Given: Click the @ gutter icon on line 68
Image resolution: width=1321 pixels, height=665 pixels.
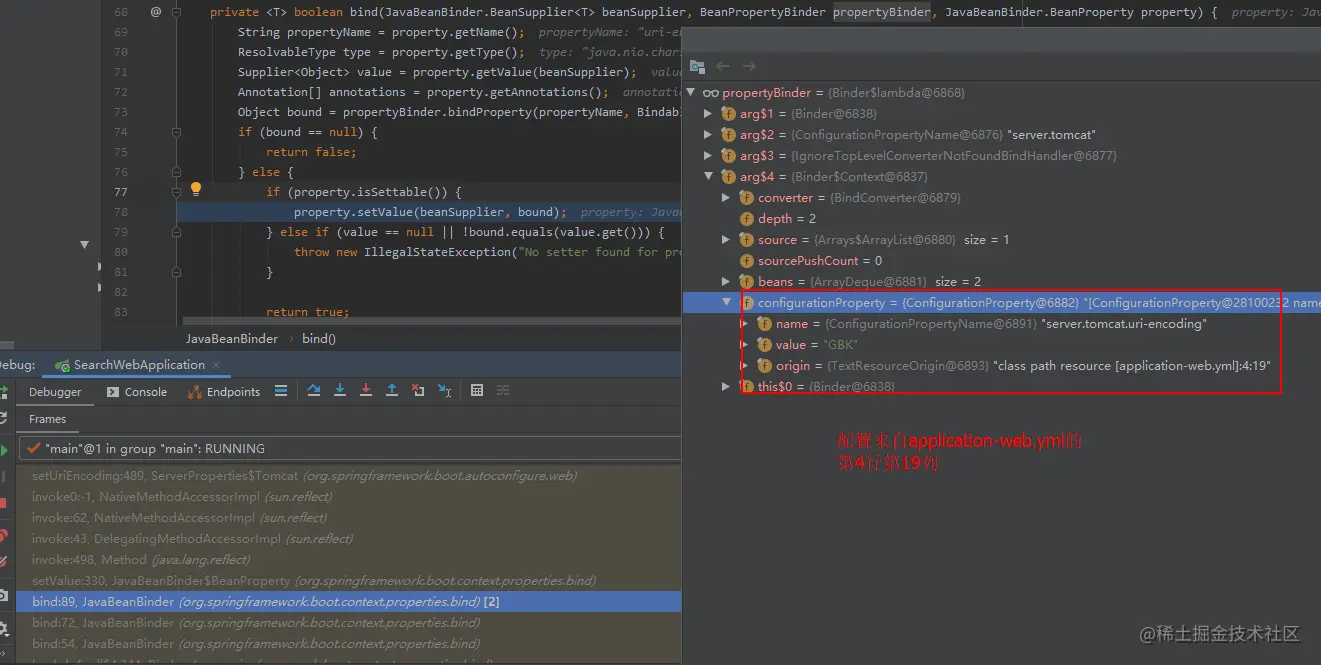Looking at the screenshot, I should click(156, 12).
